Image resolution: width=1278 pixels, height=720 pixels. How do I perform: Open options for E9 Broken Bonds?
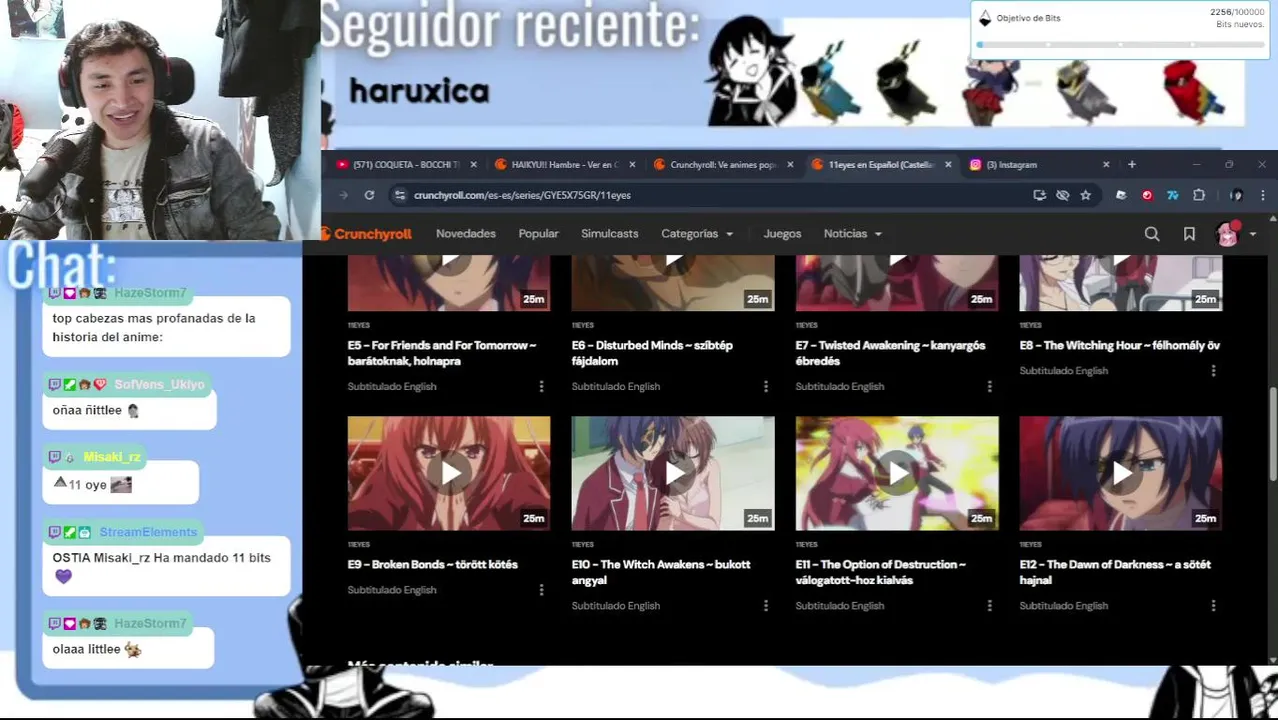tap(542, 590)
